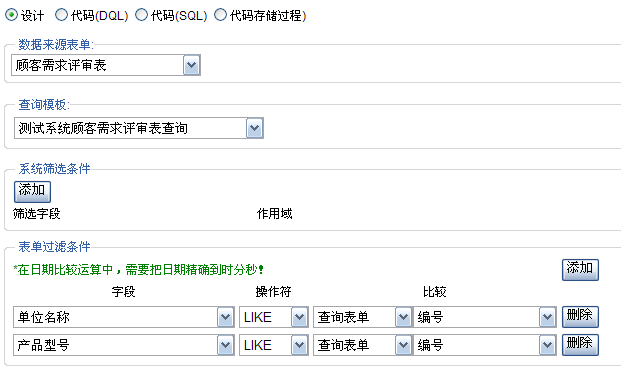
Task: Select the 设计 radio button
Action: (11, 15)
